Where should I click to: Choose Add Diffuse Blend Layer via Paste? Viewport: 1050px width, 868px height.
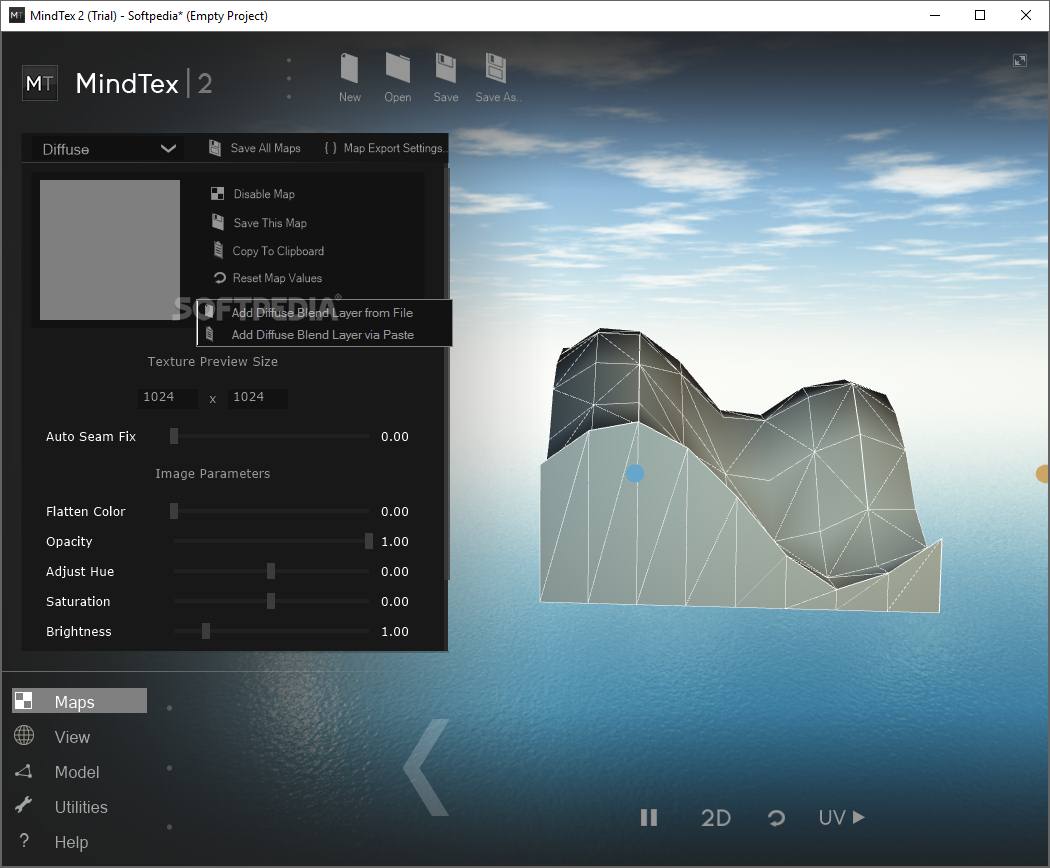coord(324,334)
